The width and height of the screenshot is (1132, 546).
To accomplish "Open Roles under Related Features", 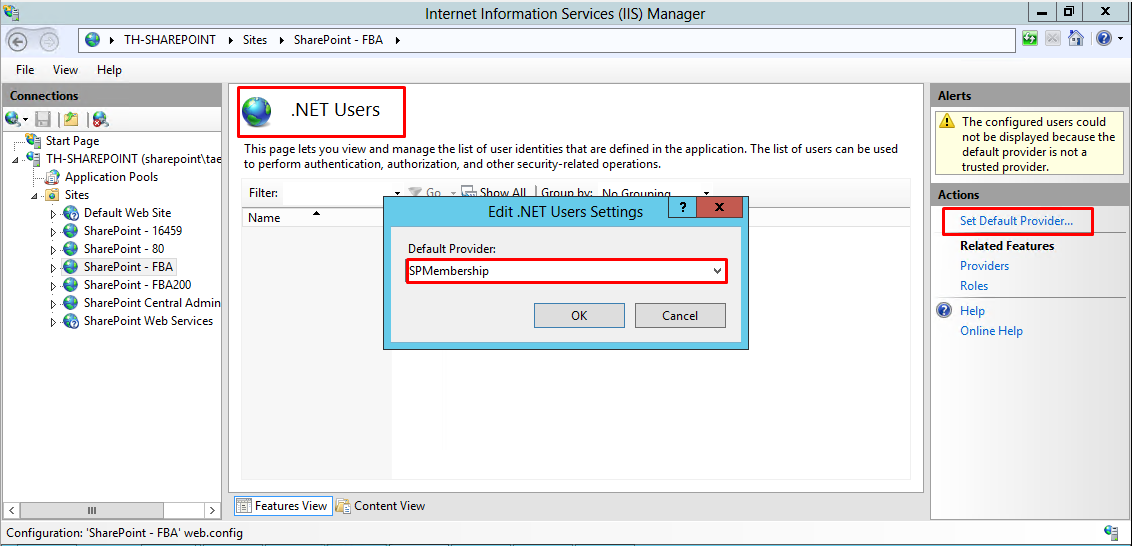I will point(974,286).
